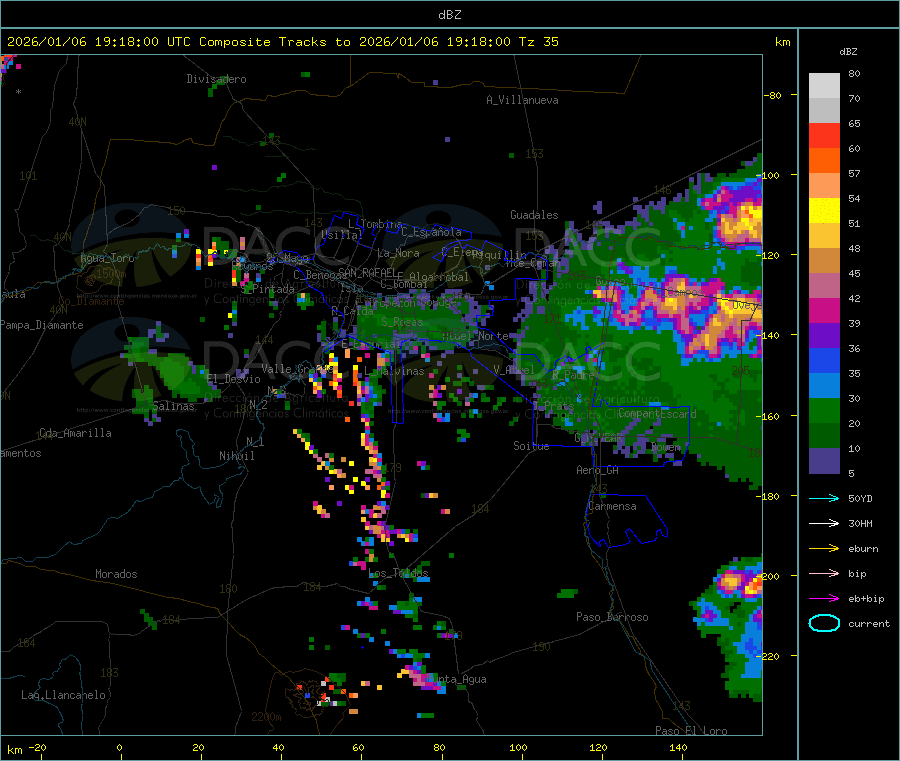900x761 pixels.
Task: Pick the blue 35-36 dBZ swatch
Action: point(824,361)
